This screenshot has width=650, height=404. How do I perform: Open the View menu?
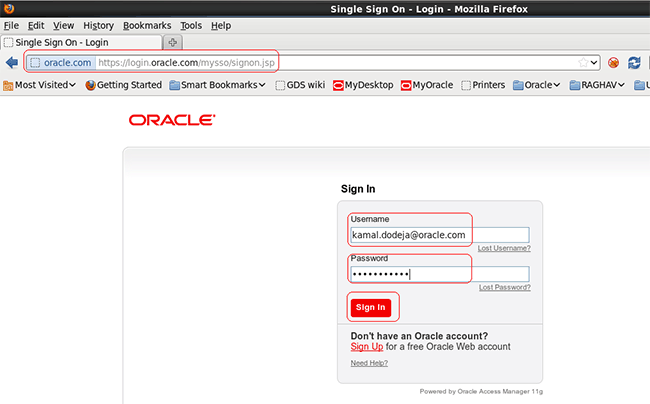(63, 26)
